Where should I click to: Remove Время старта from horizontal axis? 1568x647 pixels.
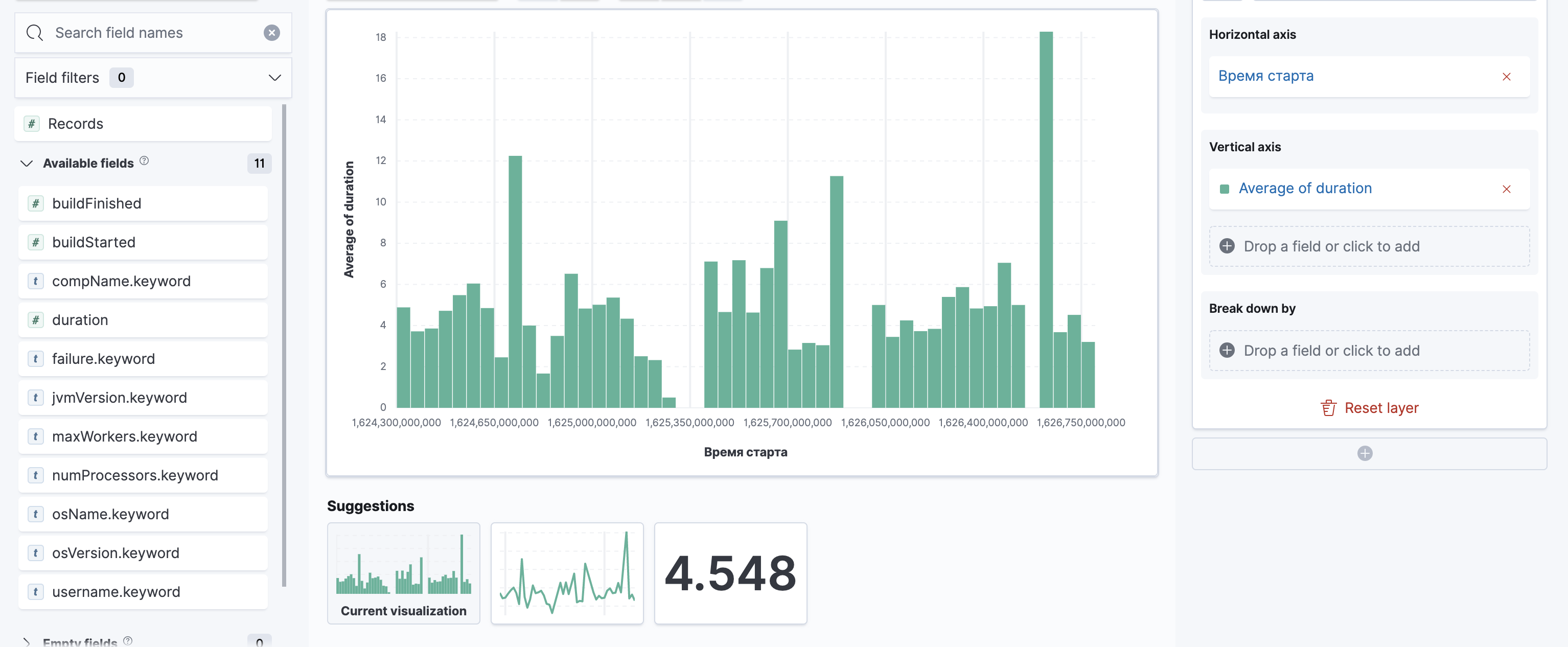tap(1506, 77)
